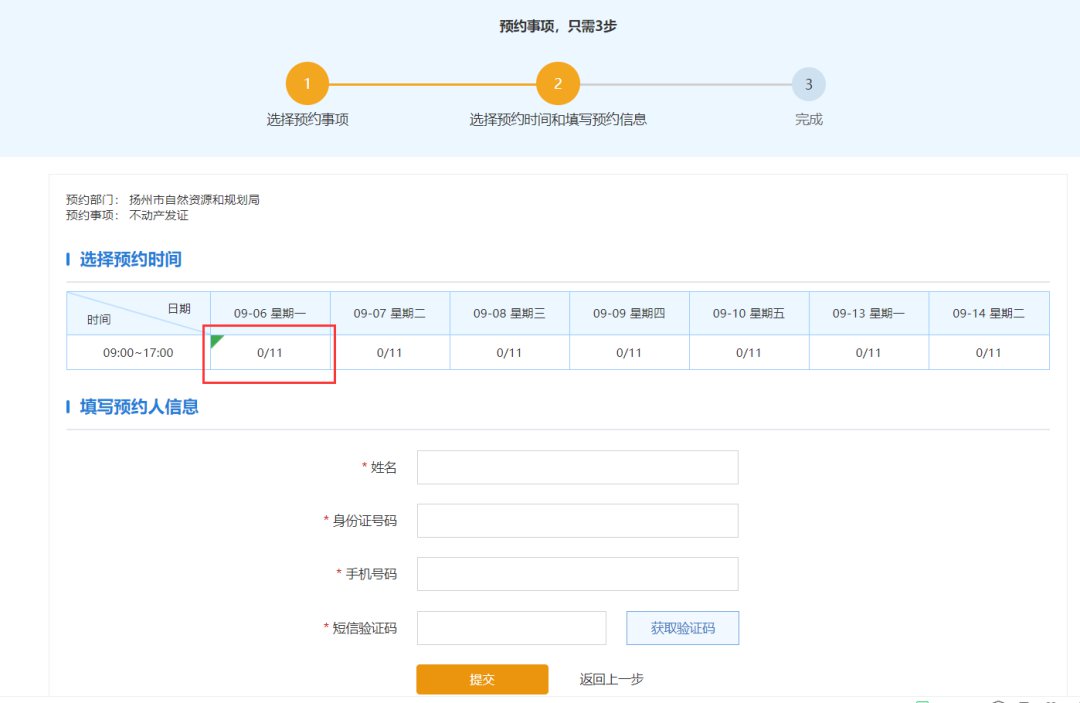Focus the 短信验证码 input box
Viewport: 1080px width, 703px height.
511,628
